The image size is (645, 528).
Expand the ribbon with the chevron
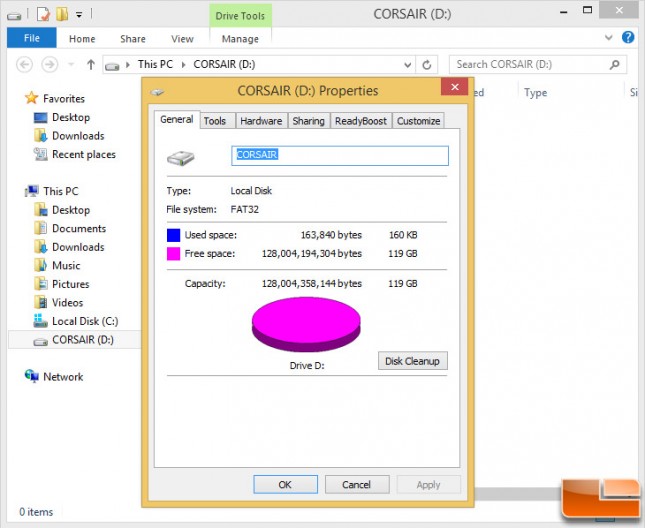point(608,37)
